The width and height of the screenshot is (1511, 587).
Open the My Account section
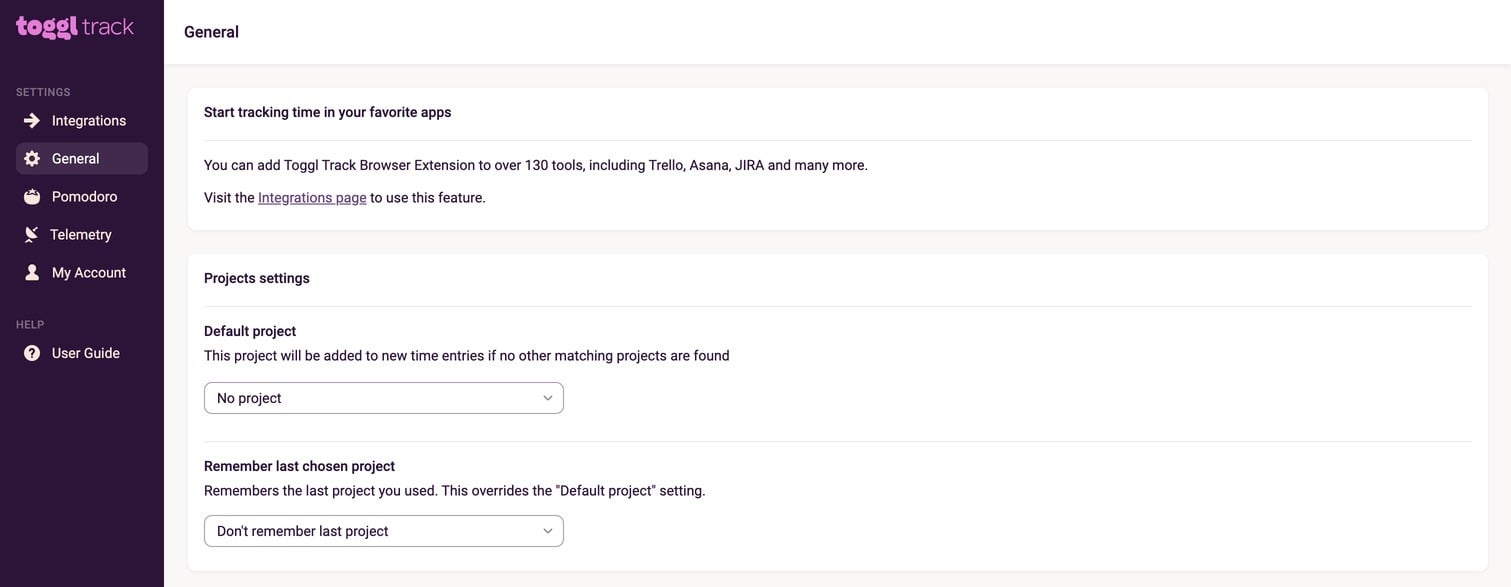click(89, 273)
